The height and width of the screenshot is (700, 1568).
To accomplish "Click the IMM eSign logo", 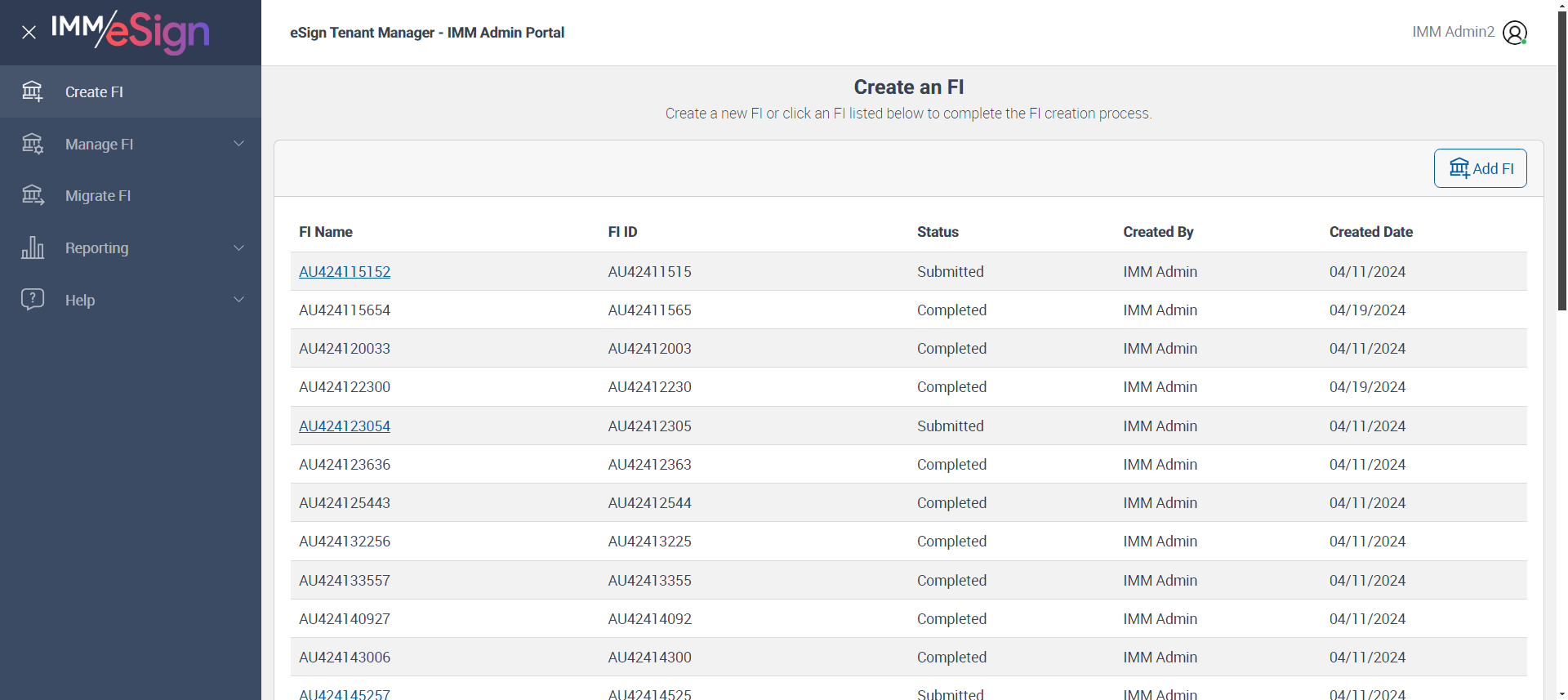I will point(131,32).
